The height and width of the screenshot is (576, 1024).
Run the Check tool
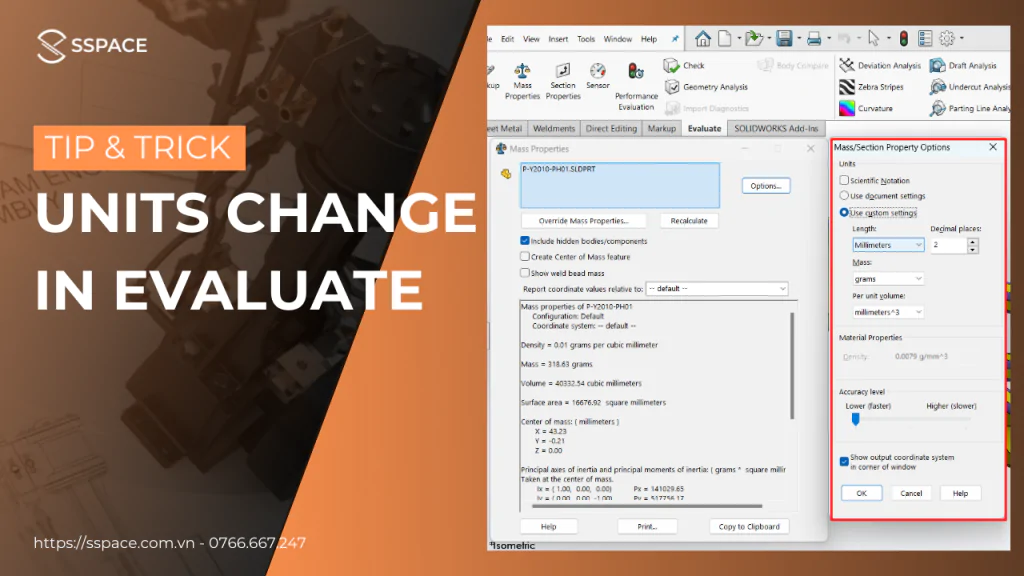(684, 65)
